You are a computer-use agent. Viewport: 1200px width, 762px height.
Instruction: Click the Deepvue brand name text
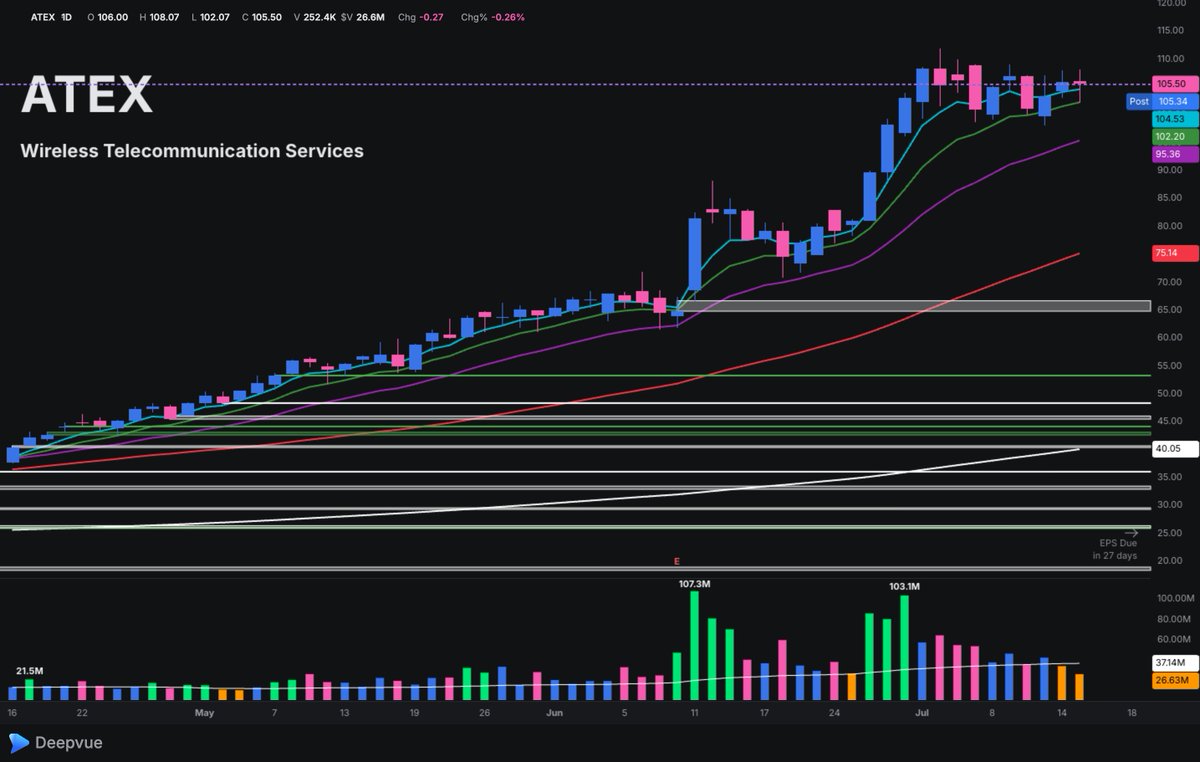[69, 743]
